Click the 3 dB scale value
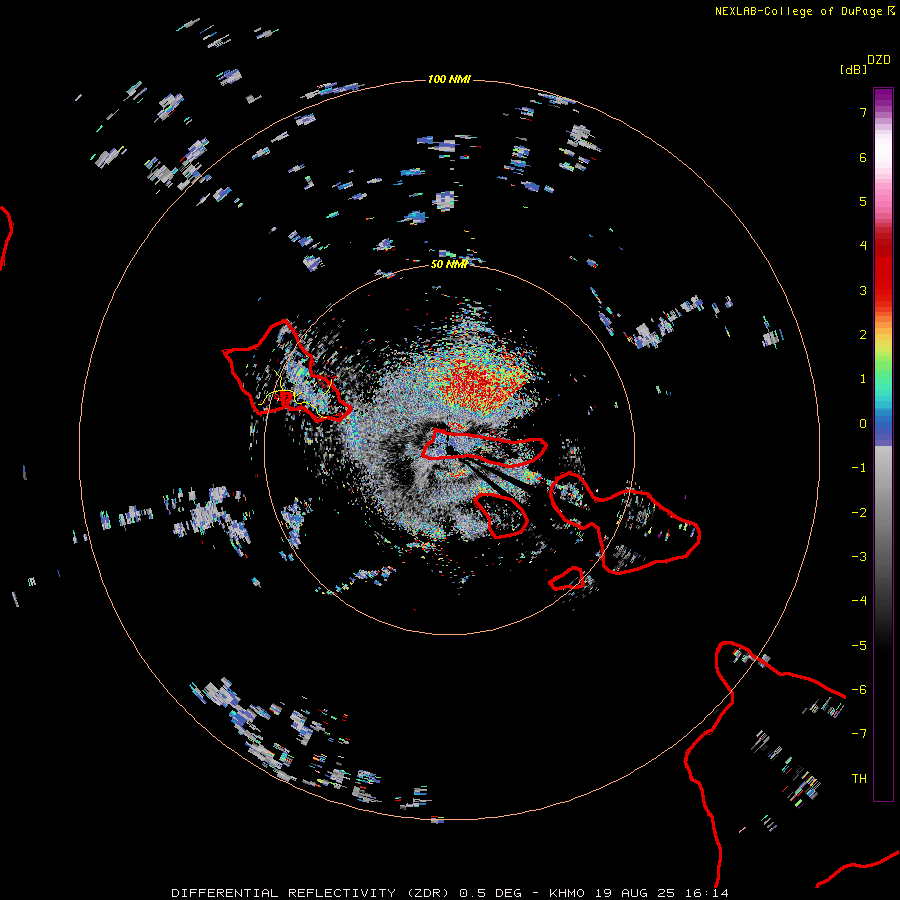This screenshot has height=900, width=900. tap(863, 290)
